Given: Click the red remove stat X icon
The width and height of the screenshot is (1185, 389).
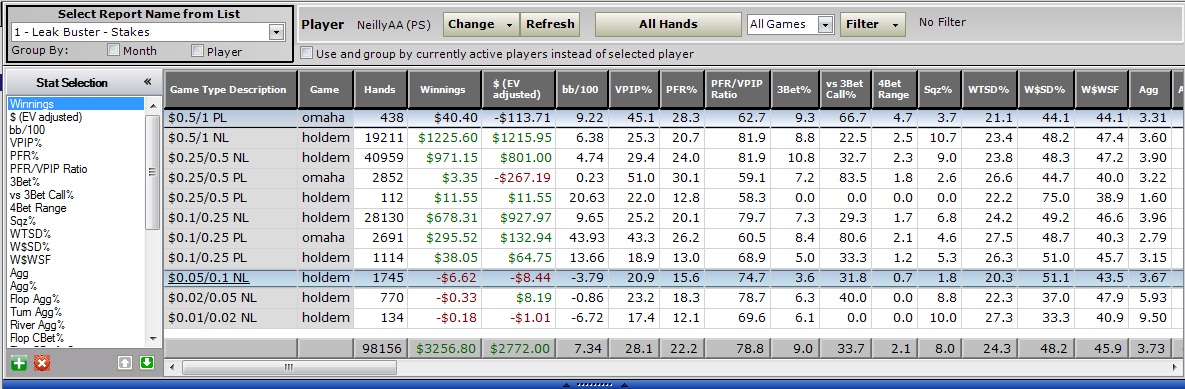Looking at the screenshot, I should 42,363.
